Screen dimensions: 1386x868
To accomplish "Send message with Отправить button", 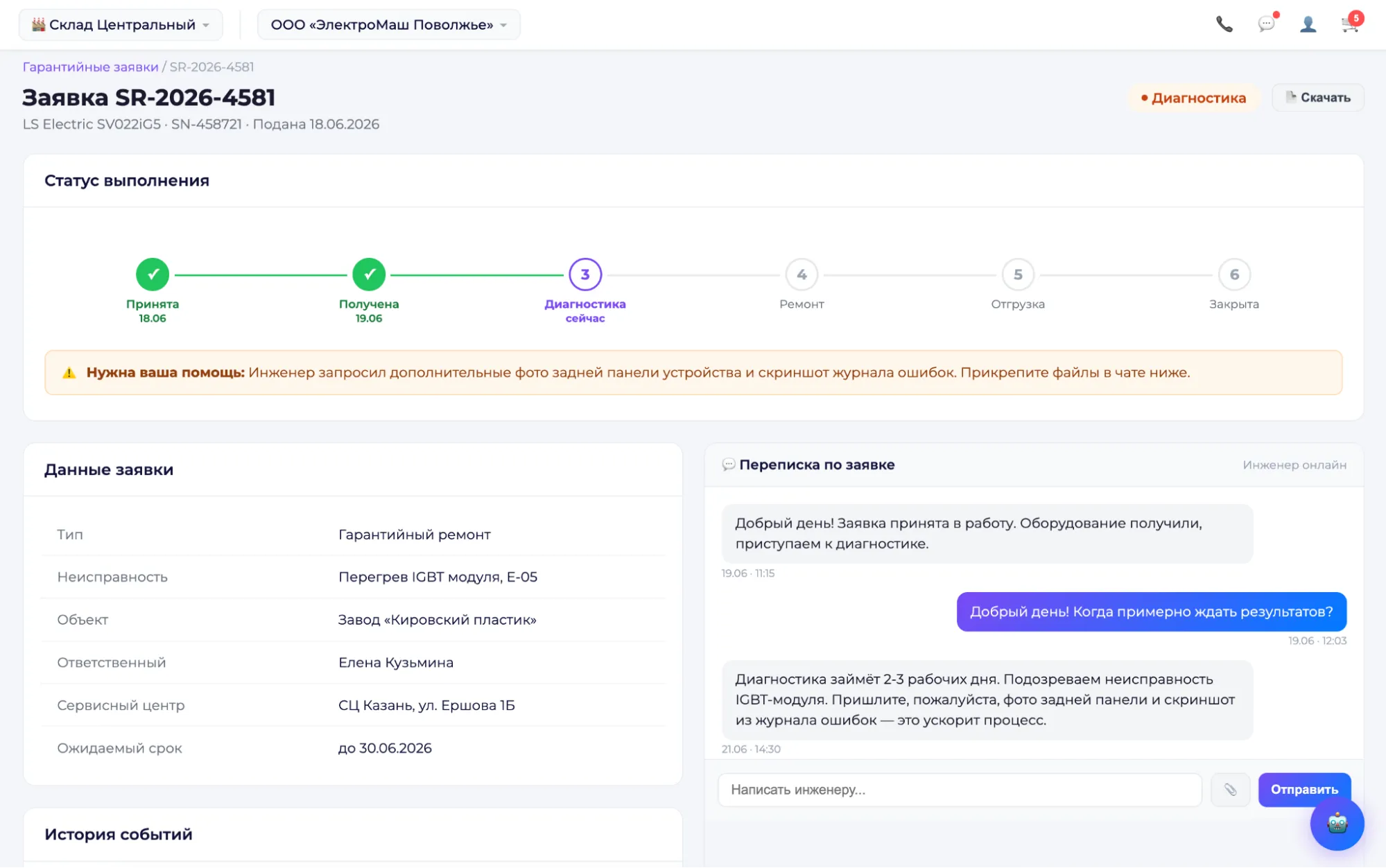I will pyautogui.click(x=1304, y=790).
